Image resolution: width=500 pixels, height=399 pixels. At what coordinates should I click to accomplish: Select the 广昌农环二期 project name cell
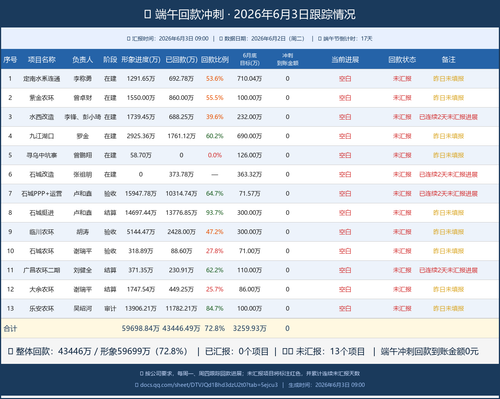tap(42, 270)
